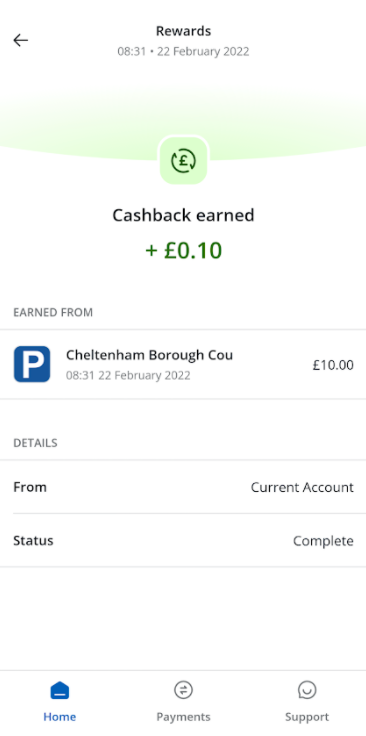Viewport: 366px width, 736px height.
Task: Tap the Current Account value text
Action: tap(302, 487)
